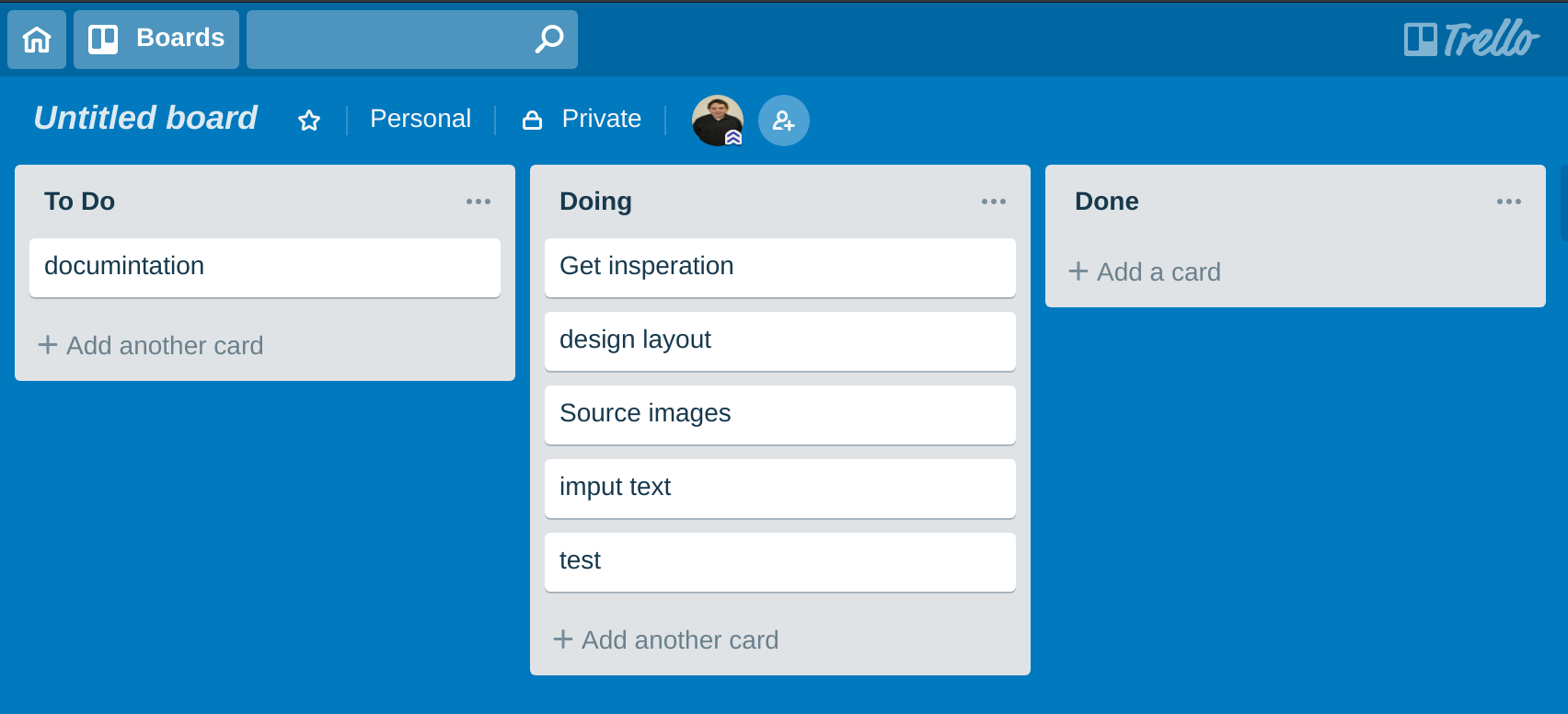Screen dimensions: 1568x714
Task: Open the member avatar profile
Action: (718, 121)
